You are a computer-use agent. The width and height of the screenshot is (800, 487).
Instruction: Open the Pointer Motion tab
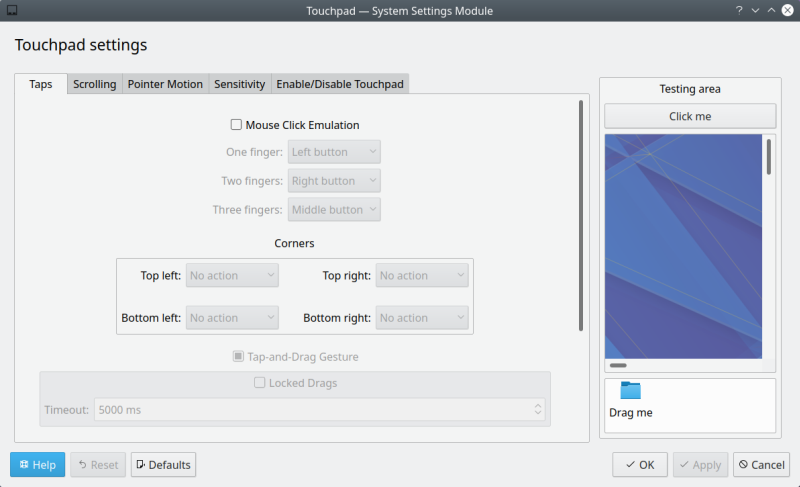(165, 84)
